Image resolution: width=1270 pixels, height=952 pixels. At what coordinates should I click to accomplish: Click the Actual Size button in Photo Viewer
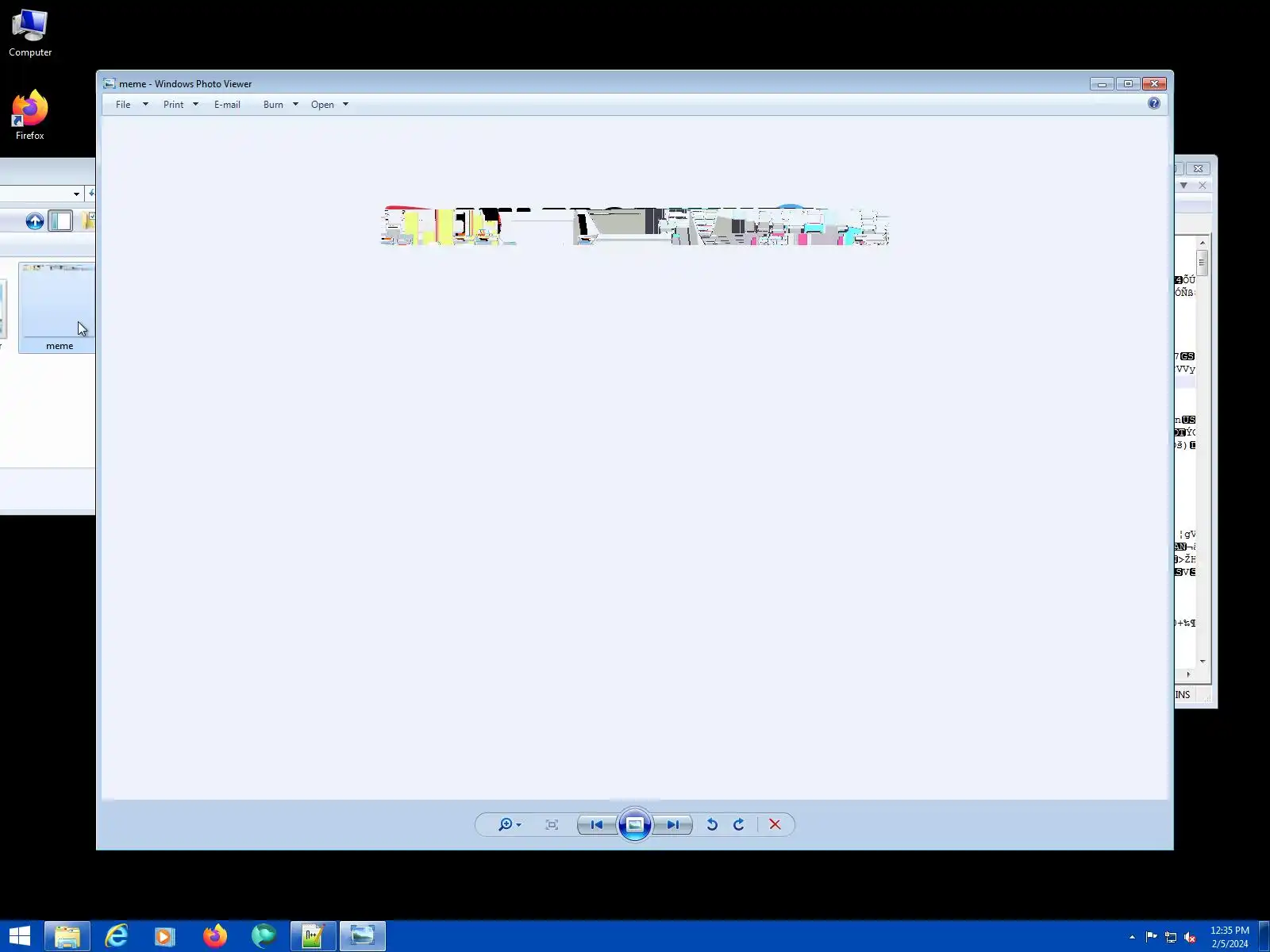pyautogui.click(x=552, y=824)
